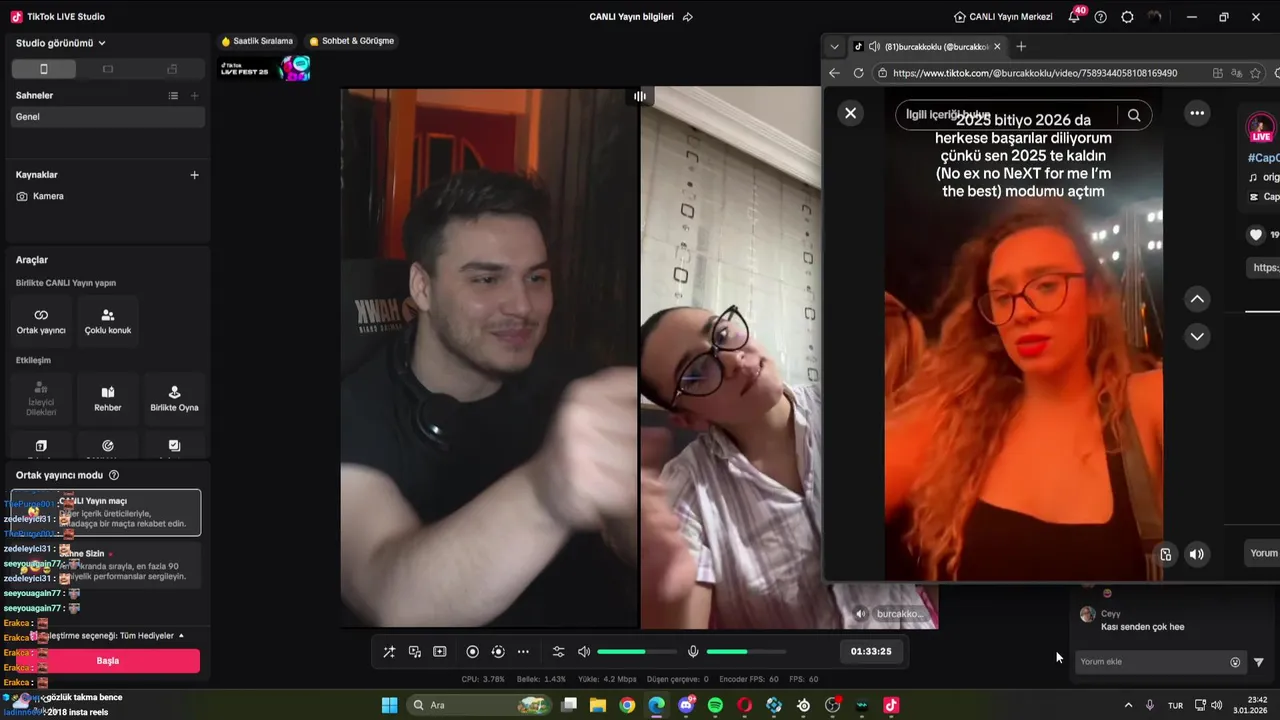Open TikTok LIVE Studio settings gear

click(x=1128, y=17)
